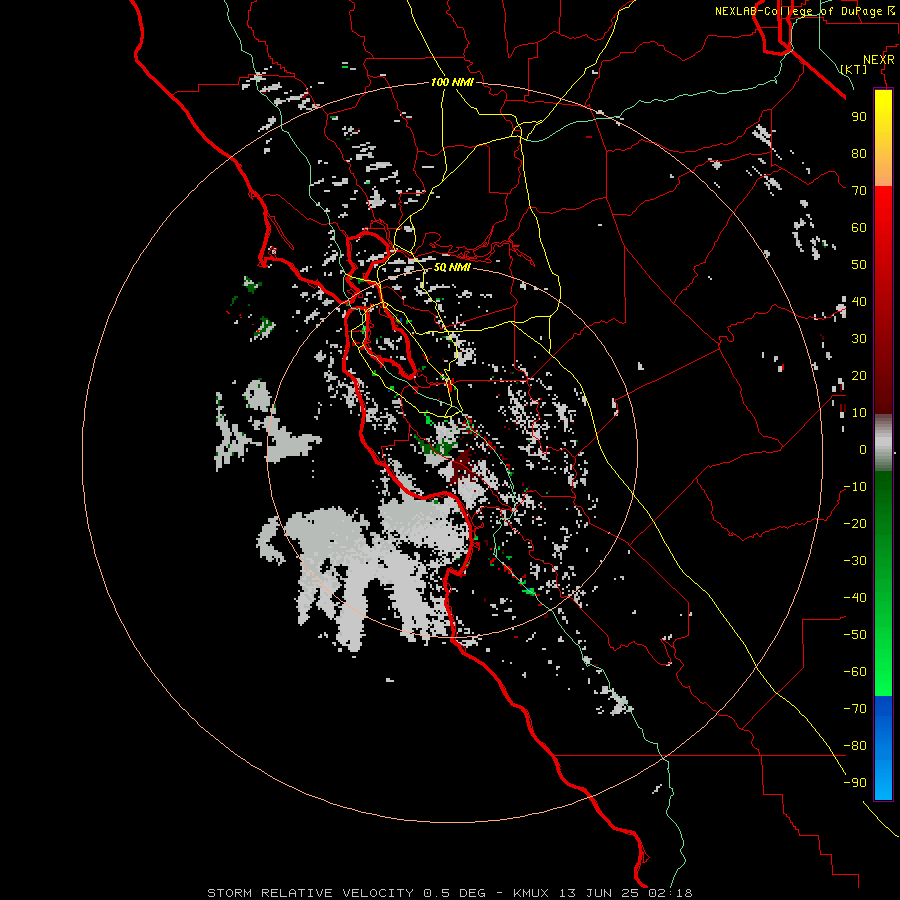This screenshot has width=900, height=900.
Task: Click the 10 value on velocity scale
Action: (x=859, y=413)
